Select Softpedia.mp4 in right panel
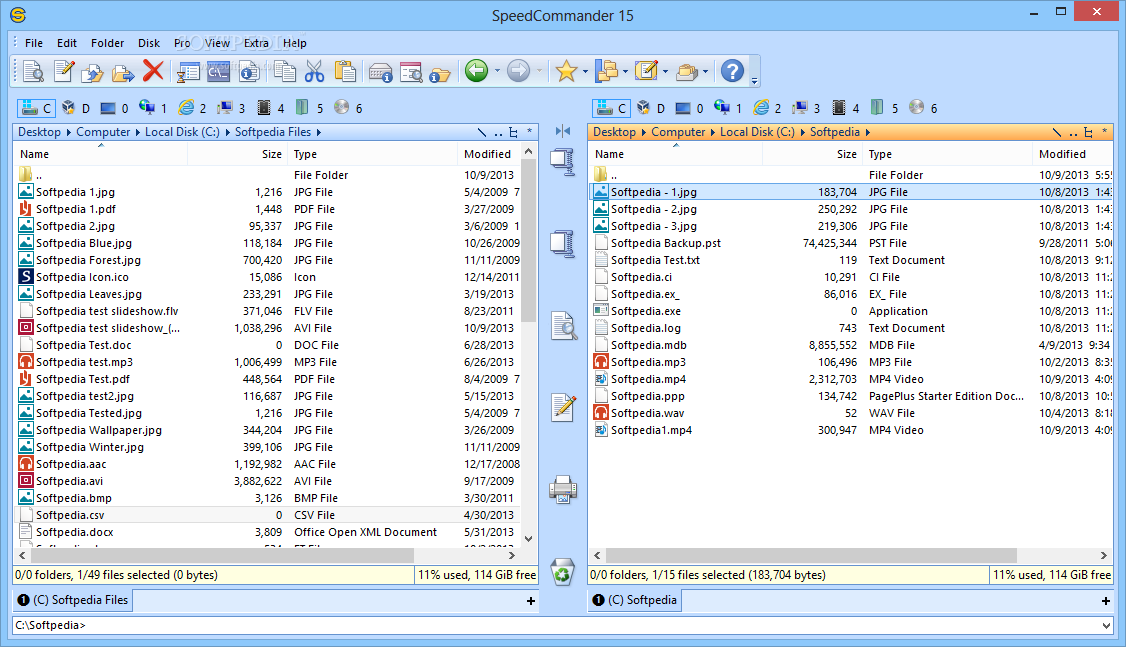This screenshot has height=647, width=1126. (648, 379)
